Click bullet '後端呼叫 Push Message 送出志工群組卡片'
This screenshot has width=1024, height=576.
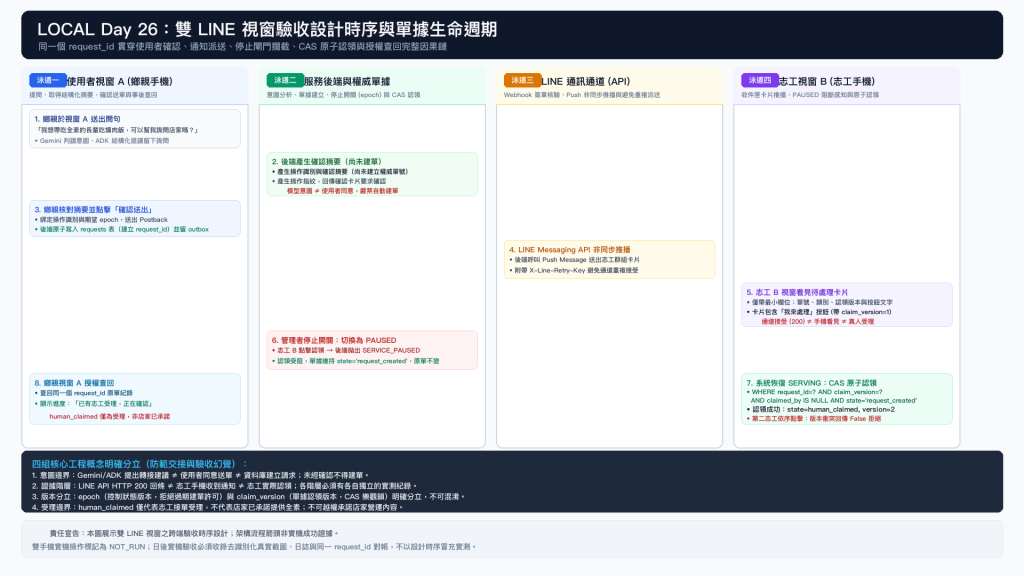point(575,260)
